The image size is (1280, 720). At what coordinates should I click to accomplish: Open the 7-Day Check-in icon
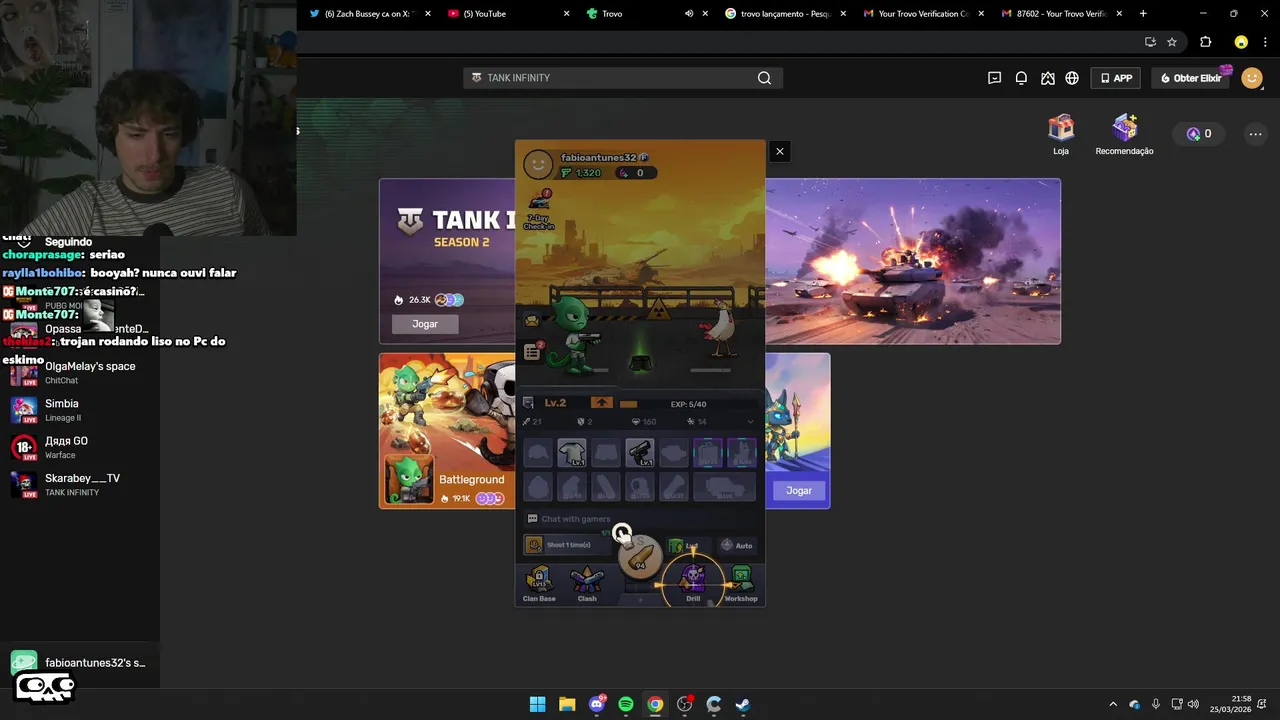(x=538, y=209)
